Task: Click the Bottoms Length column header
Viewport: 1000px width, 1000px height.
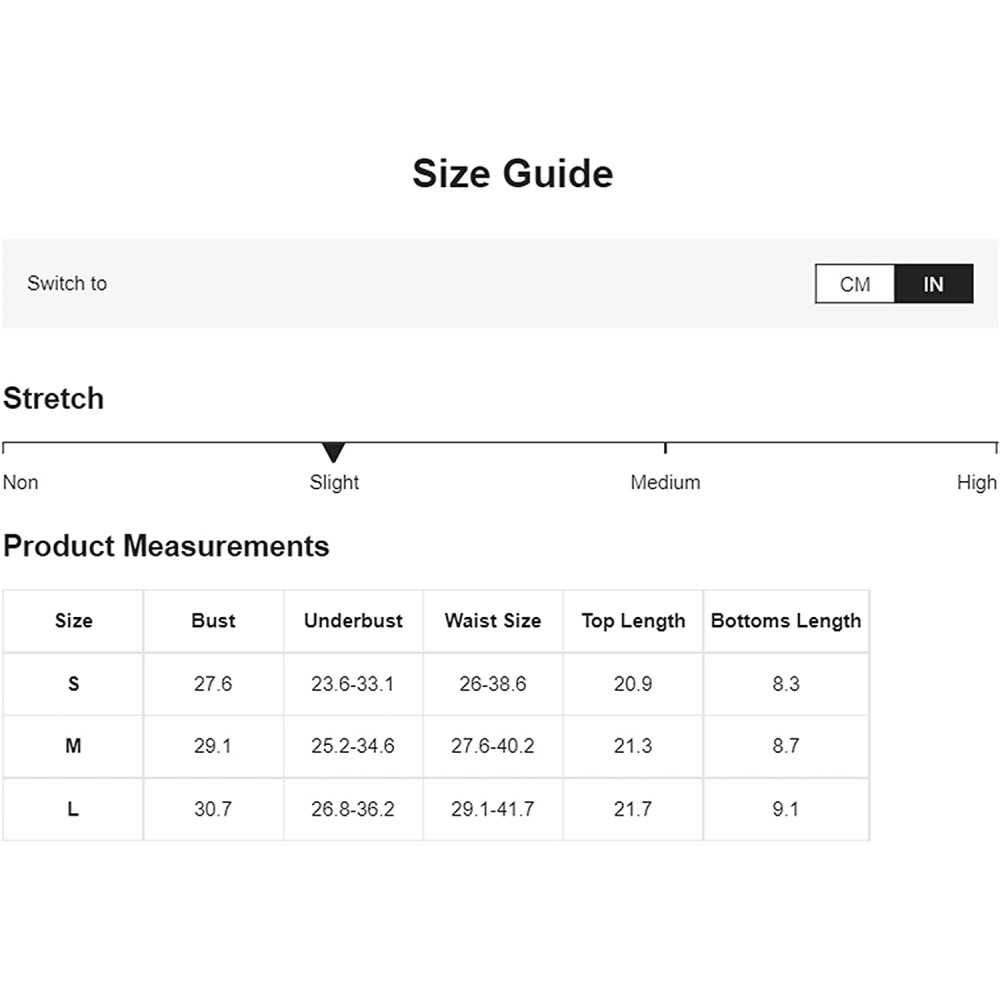Action: pos(786,621)
